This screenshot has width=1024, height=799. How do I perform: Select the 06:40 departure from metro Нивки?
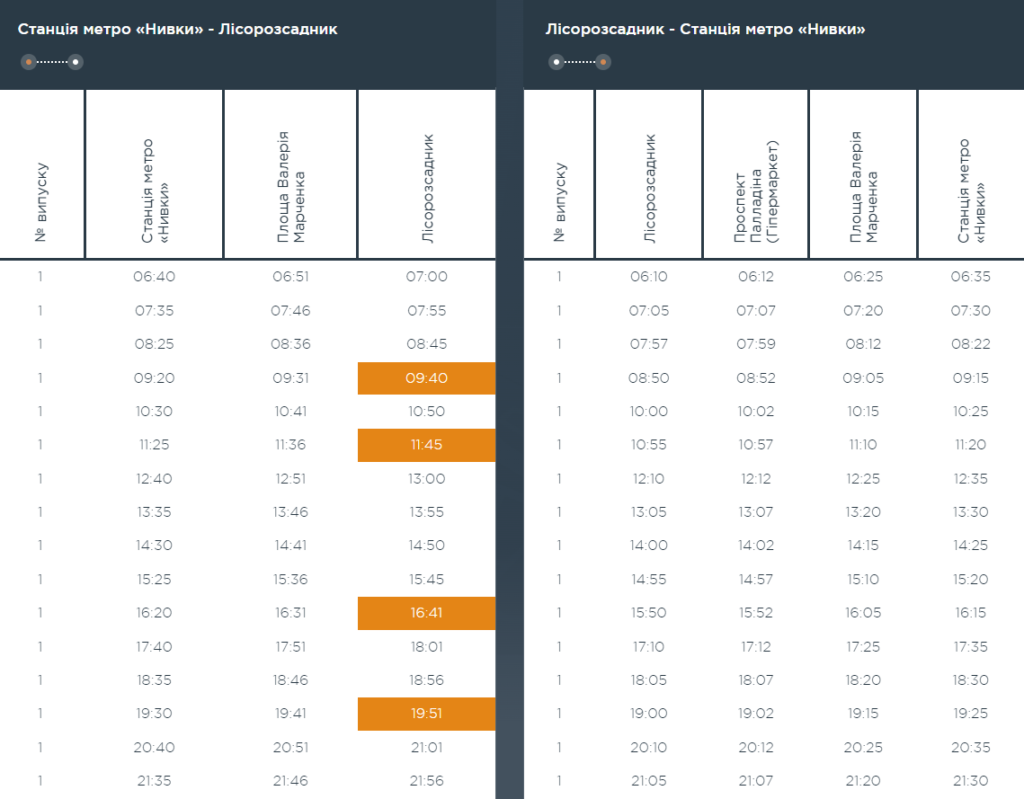coord(154,277)
